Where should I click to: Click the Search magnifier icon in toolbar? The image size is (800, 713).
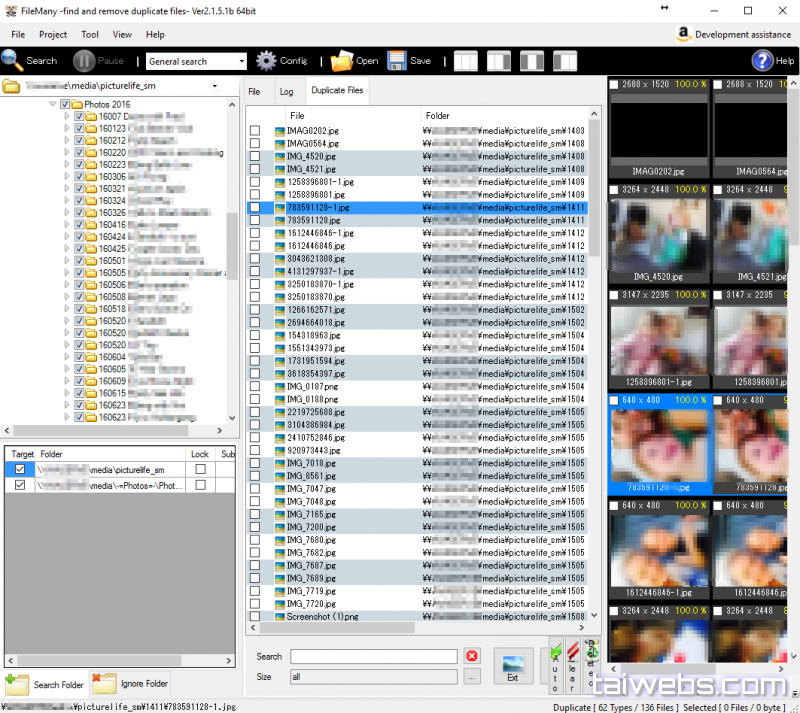coord(14,60)
